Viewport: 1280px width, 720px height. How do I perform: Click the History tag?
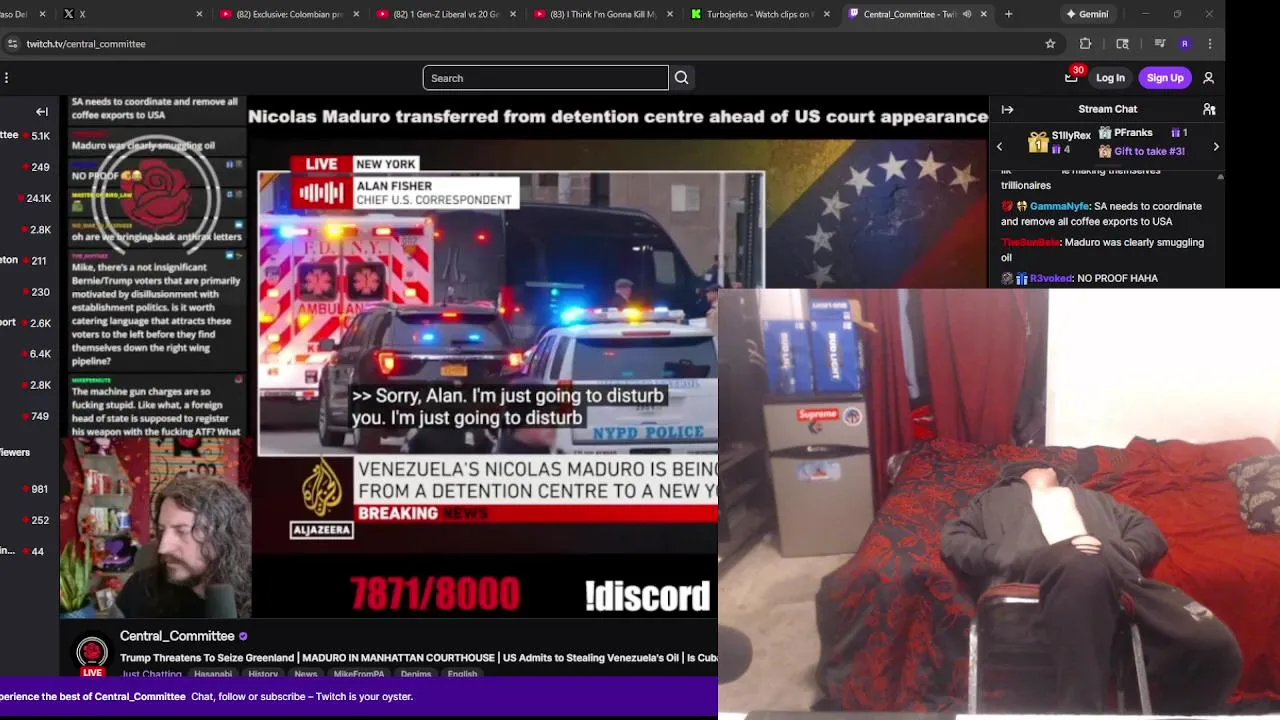pyautogui.click(x=263, y=674)
